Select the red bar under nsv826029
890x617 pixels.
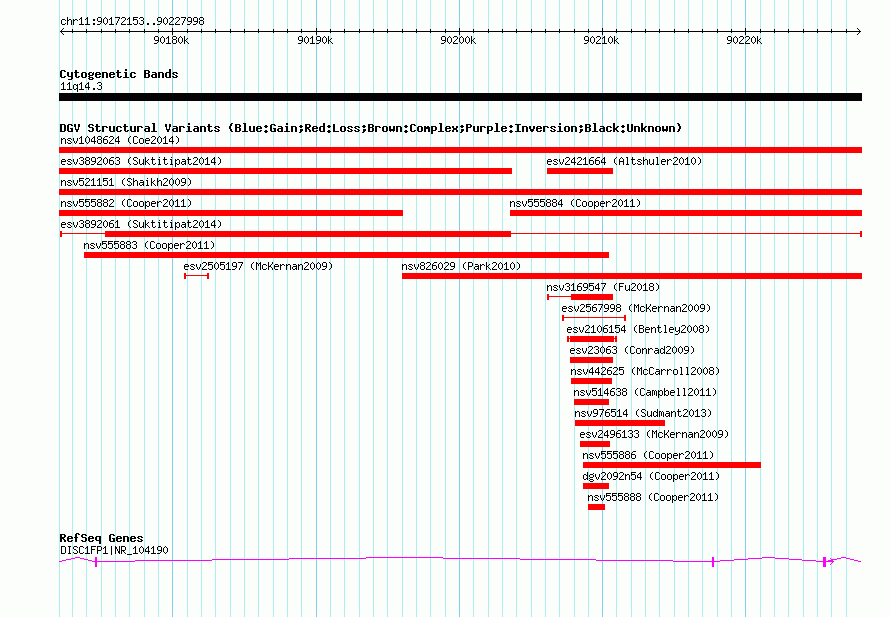[x=632, y=276]
